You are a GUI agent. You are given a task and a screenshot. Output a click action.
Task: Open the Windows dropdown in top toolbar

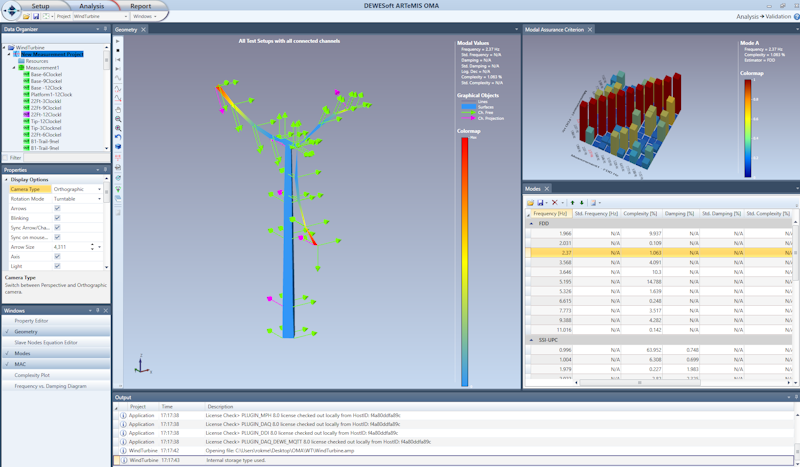point(145,16)
